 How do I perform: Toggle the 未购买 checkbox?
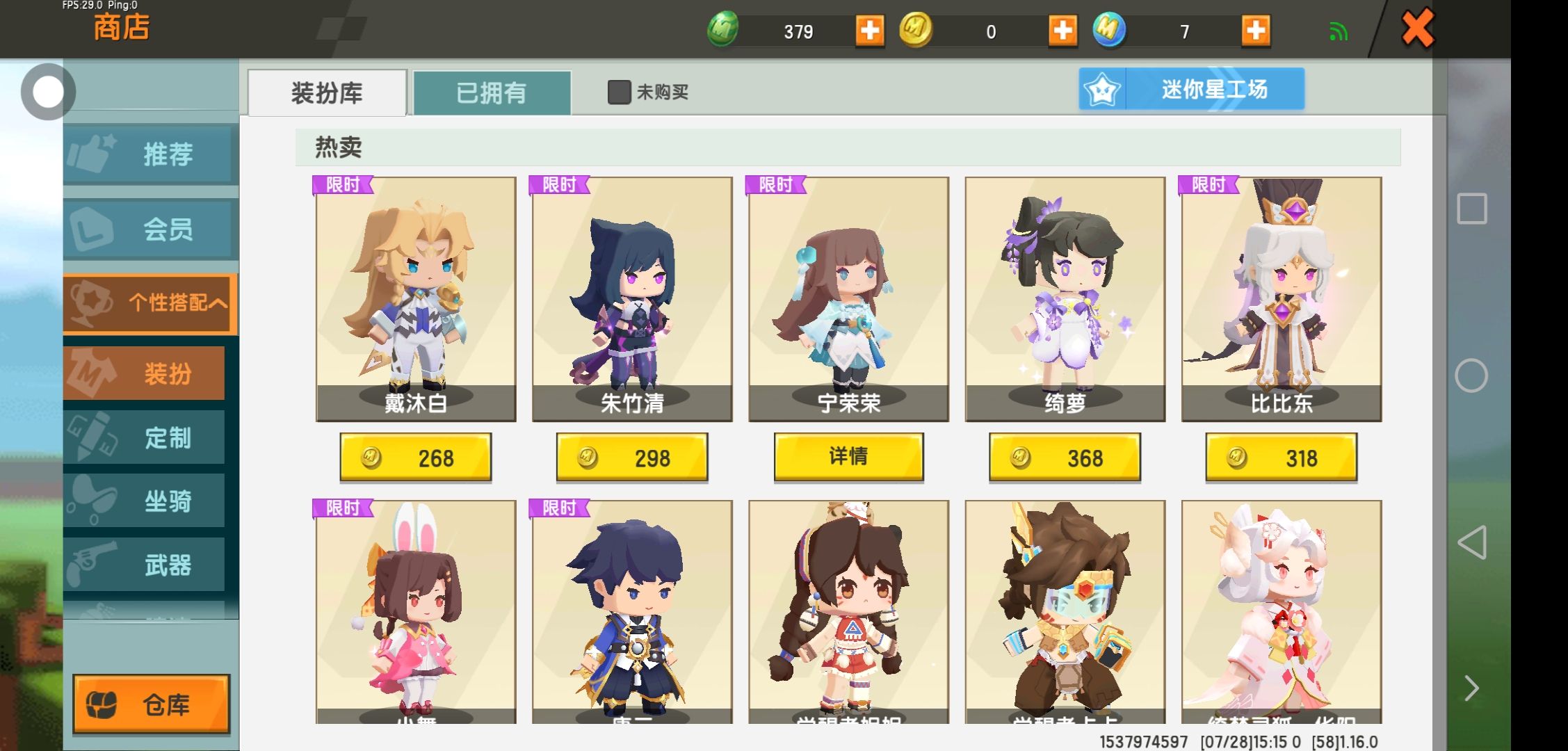tap(619, 92)
